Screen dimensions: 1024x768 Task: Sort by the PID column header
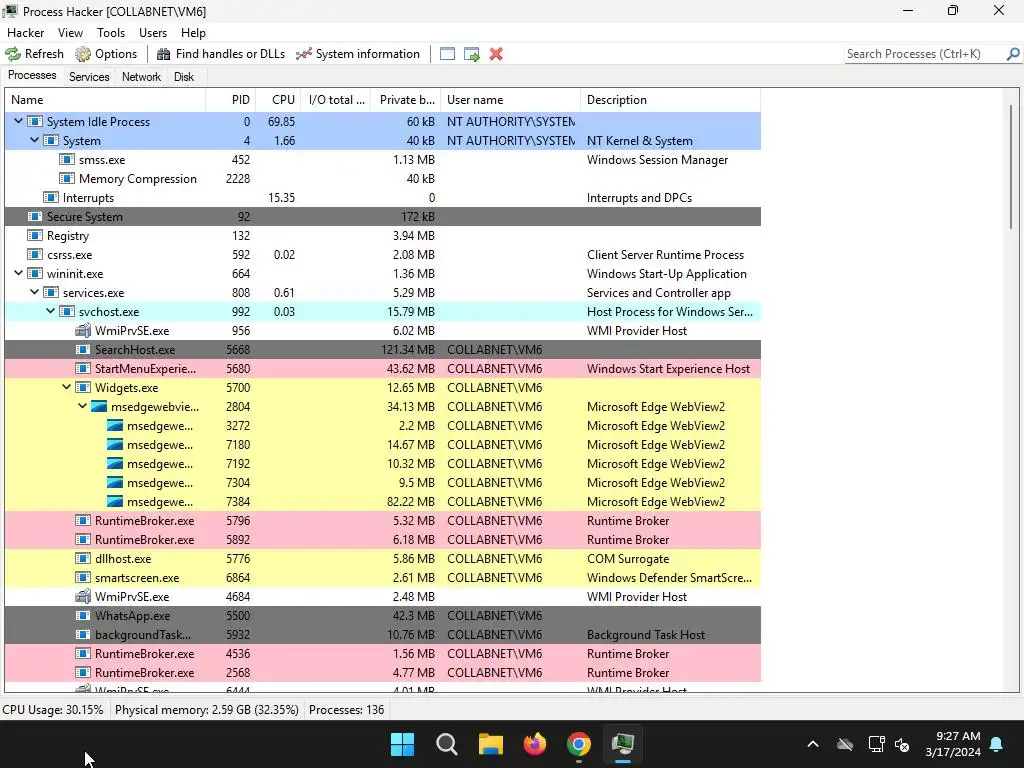pos(231,100)
